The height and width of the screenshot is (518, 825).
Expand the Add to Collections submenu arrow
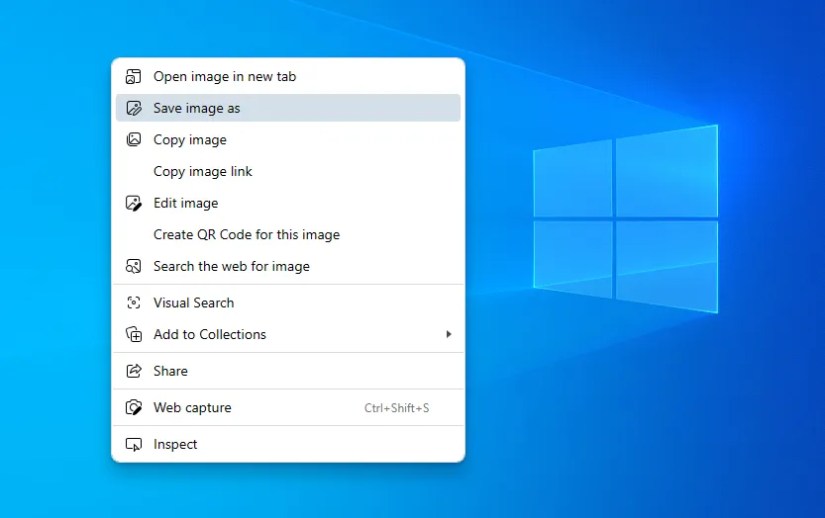tap(448, 334)
